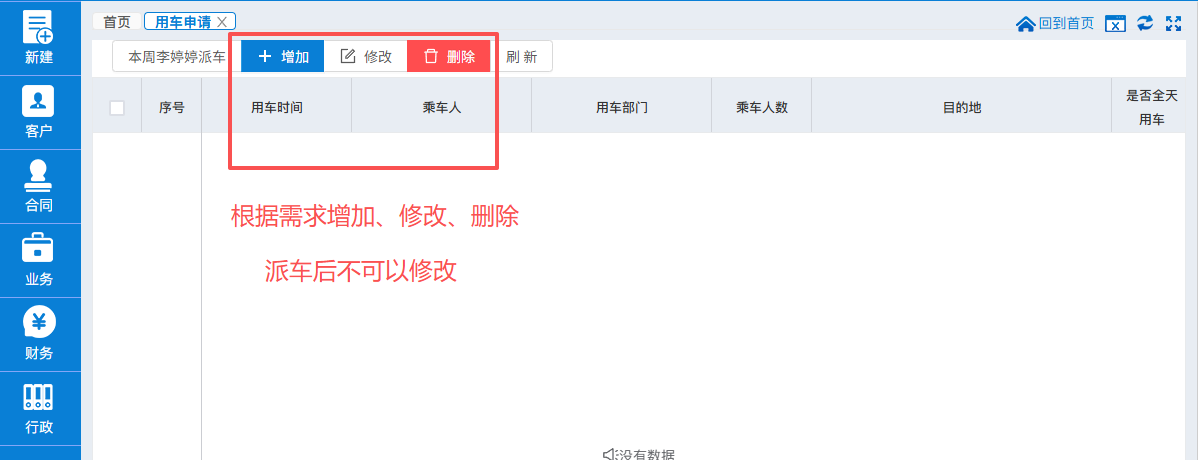The image size is (1198, 460).
Task: Open the 行政 administration module
Action: click(x=40, y=409)
